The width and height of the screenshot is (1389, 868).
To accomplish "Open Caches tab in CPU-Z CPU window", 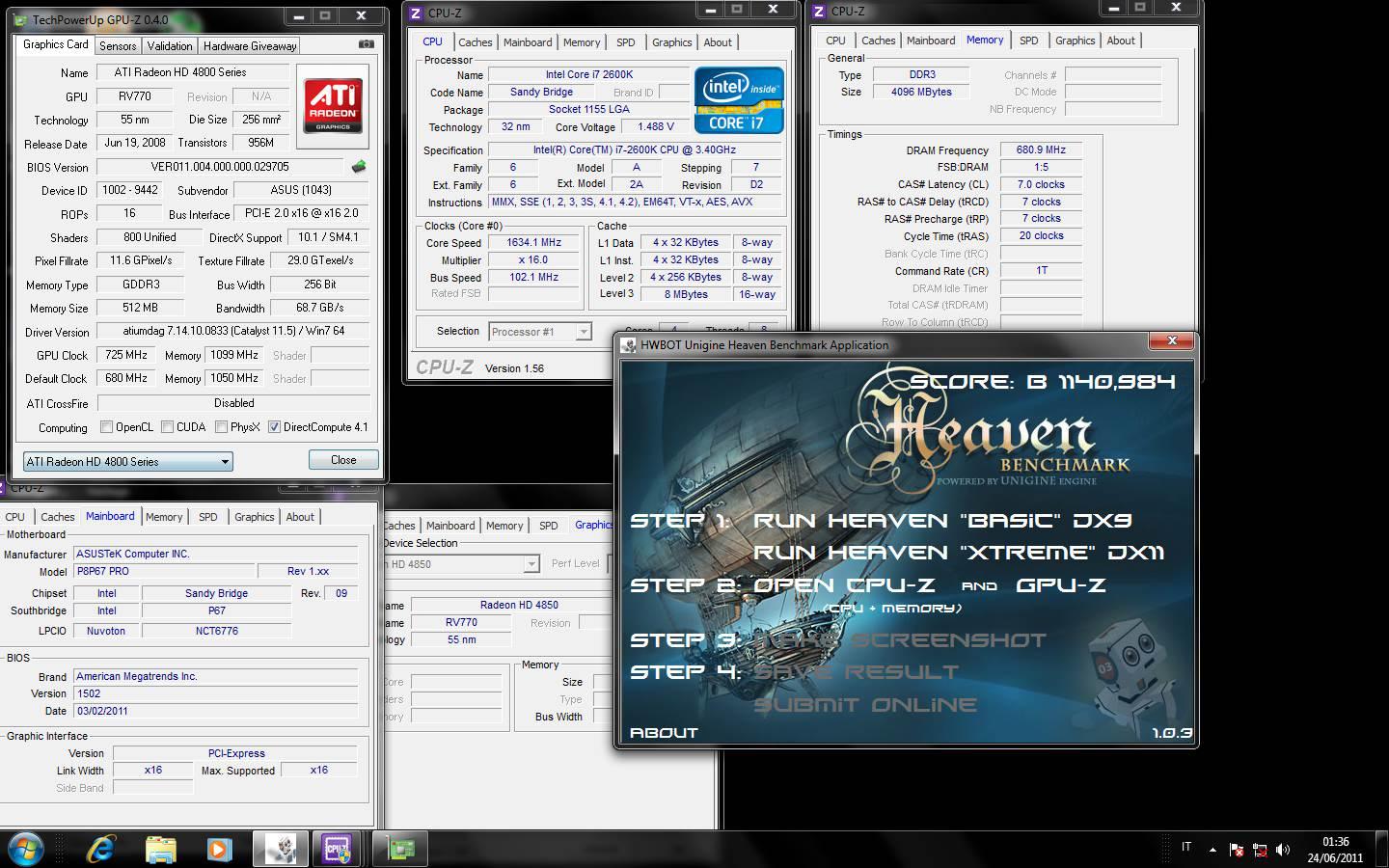I will click(476, 42).
